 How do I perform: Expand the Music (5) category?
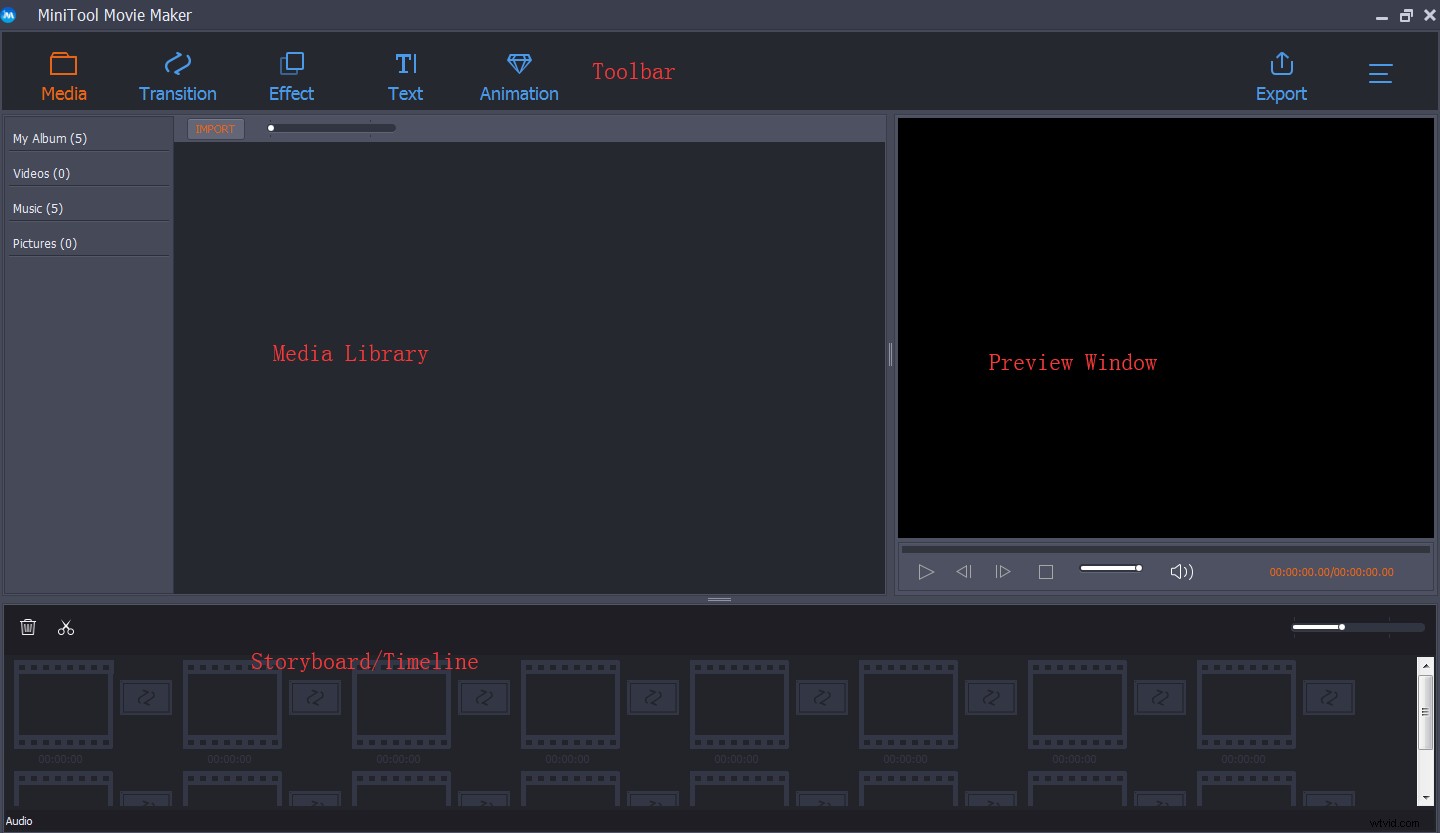38,208
